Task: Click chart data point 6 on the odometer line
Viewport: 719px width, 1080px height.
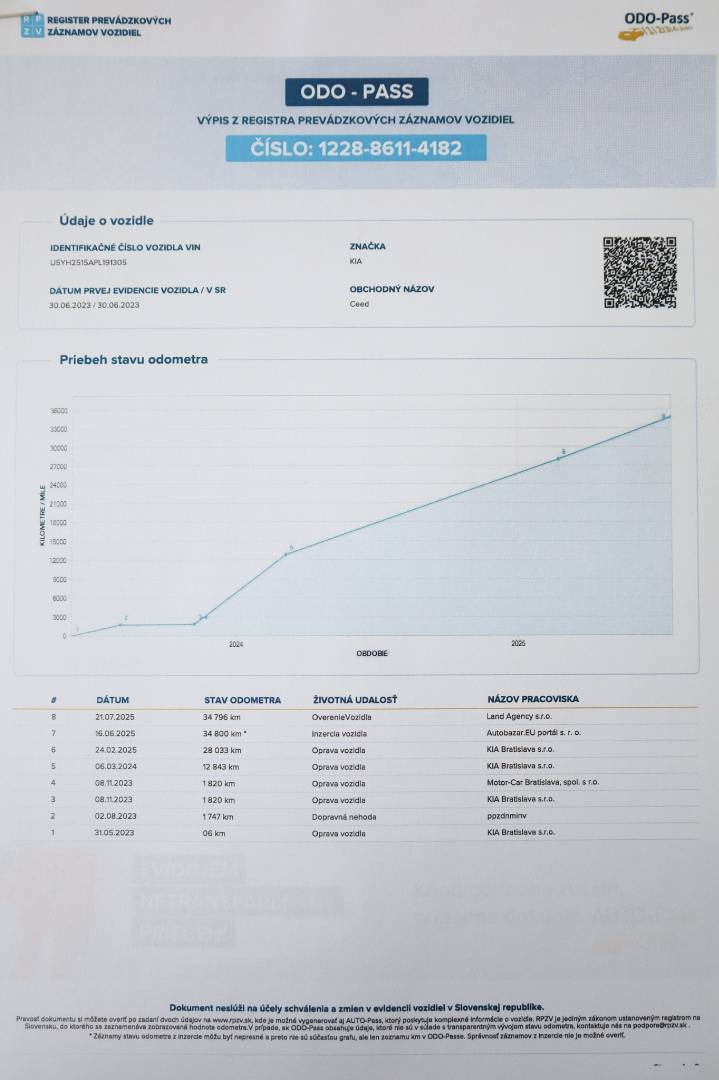Action: [558, 459]
